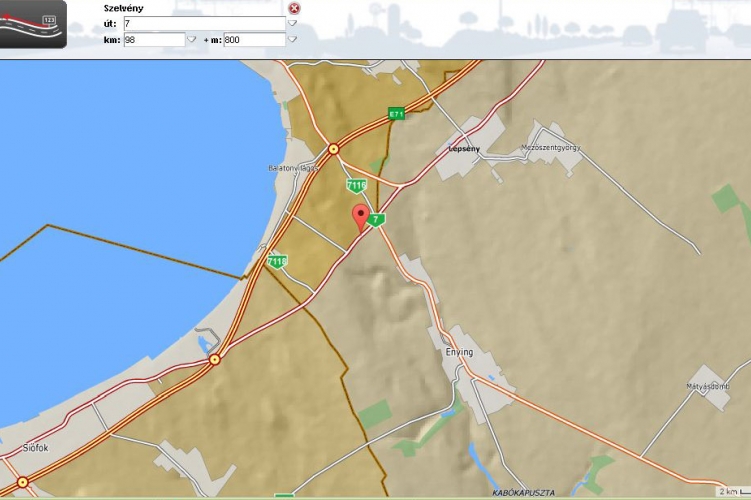Click the Enying town label

click(458, 353)
